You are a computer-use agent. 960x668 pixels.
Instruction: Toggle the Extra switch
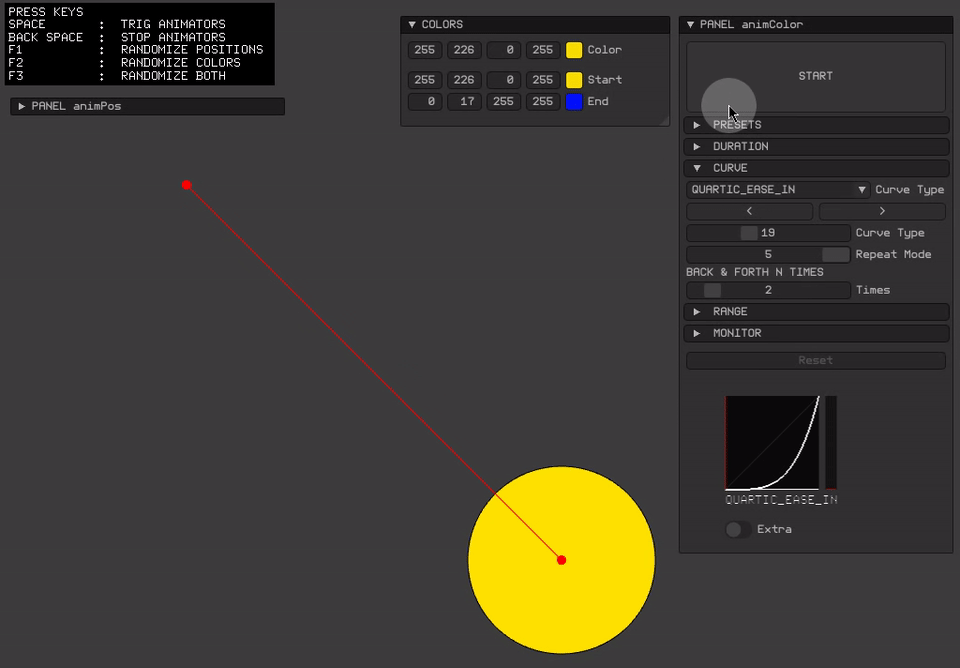[x=738, y=529]
